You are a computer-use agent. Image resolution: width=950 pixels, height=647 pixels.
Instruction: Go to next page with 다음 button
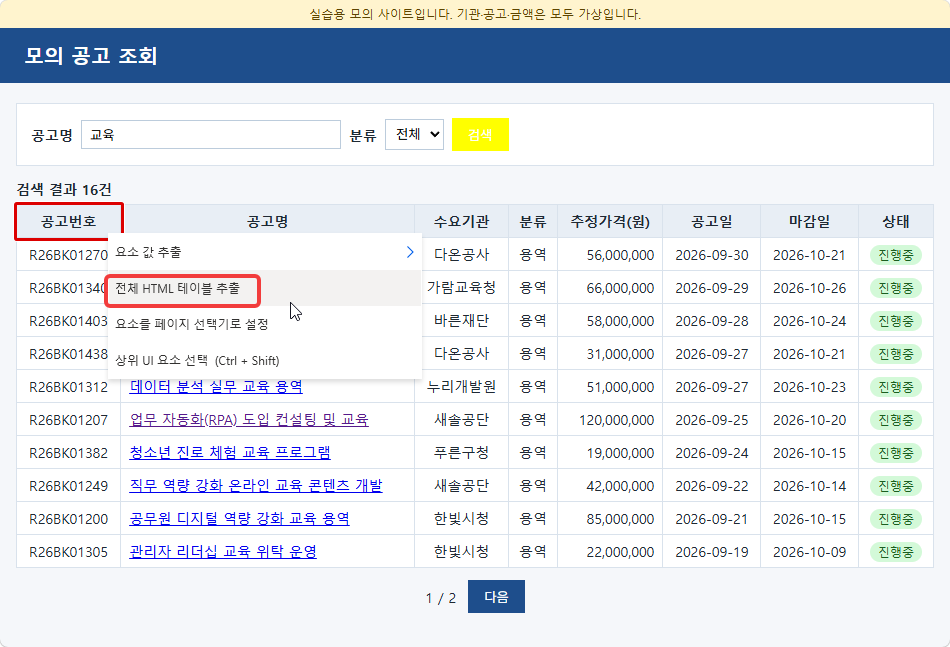tap(496, 597)
